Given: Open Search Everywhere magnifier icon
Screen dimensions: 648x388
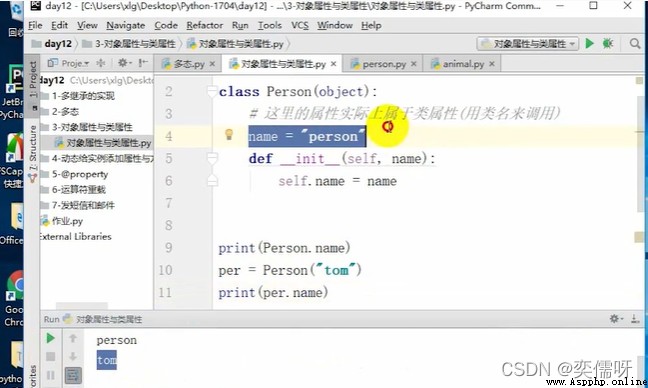Looking at the screenshot, I should pos(634,43).
